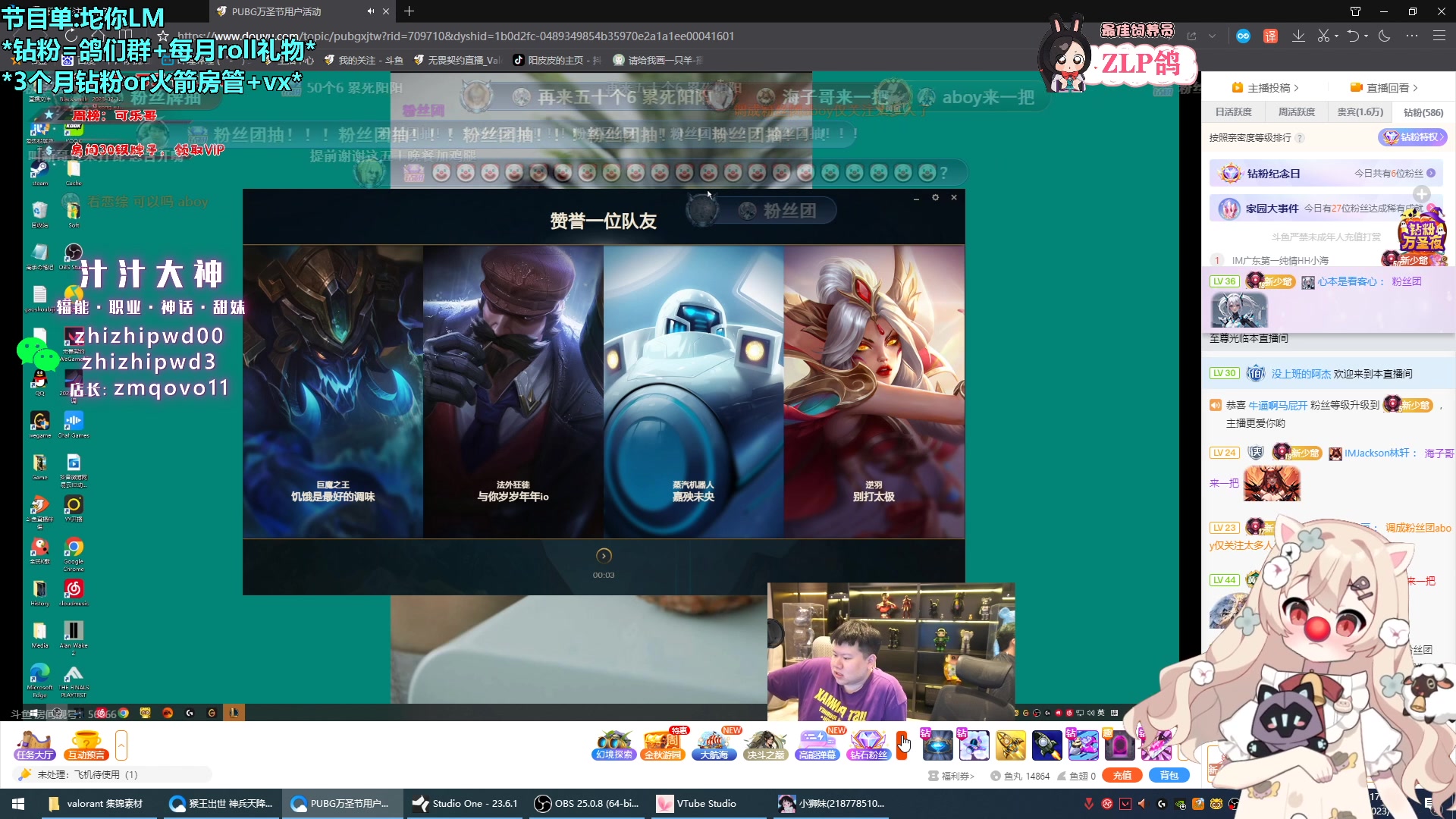
Task: Open the 金秋游园 activity icon
Action: pos(664,745)
